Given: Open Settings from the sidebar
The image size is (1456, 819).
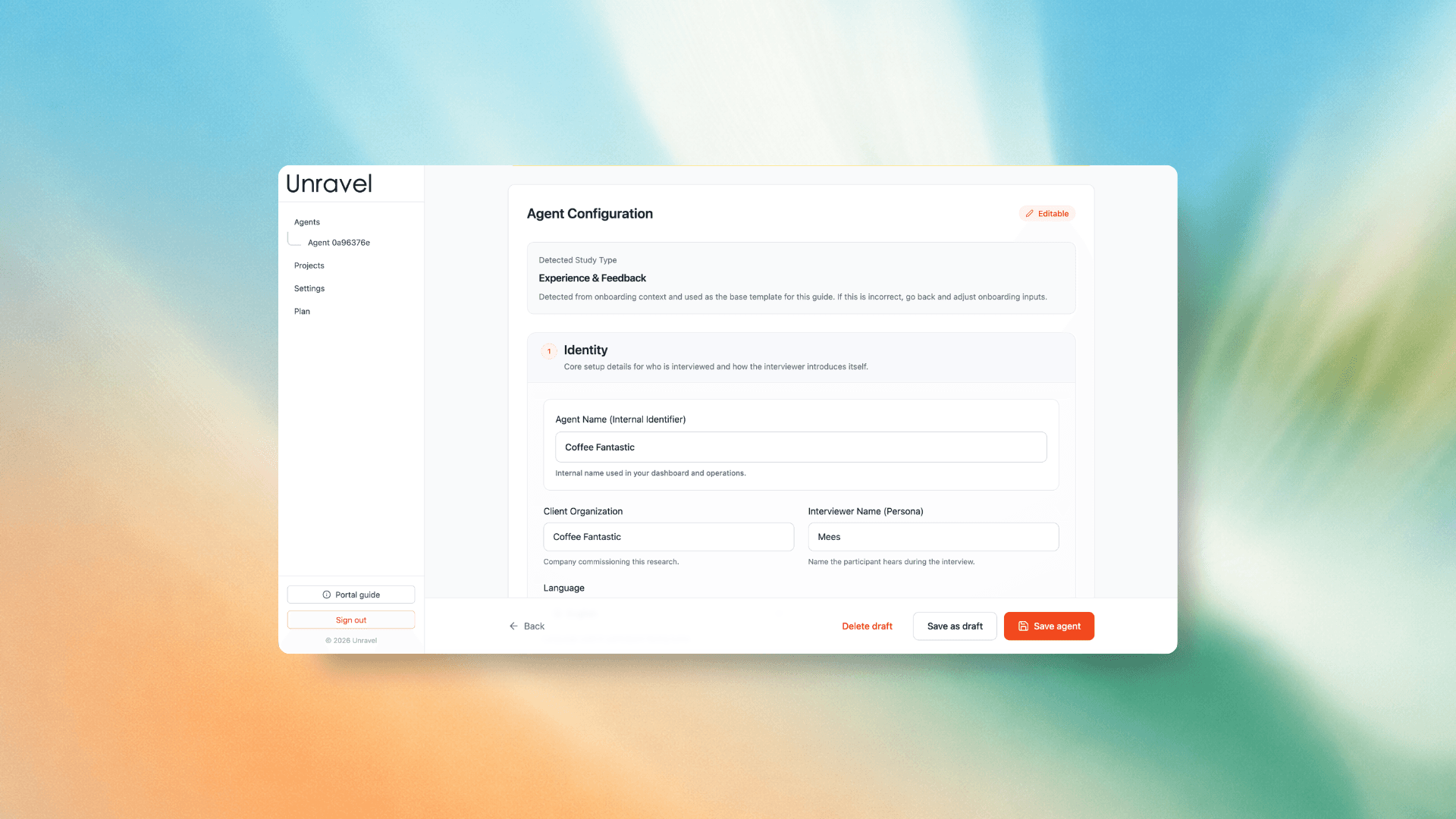Looking at the screenshot, I should (309, 288).
